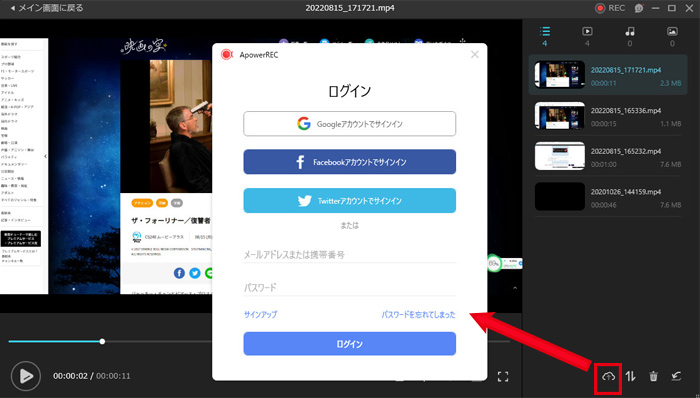Open the forgot password link
700x398 pixels.
418,315
